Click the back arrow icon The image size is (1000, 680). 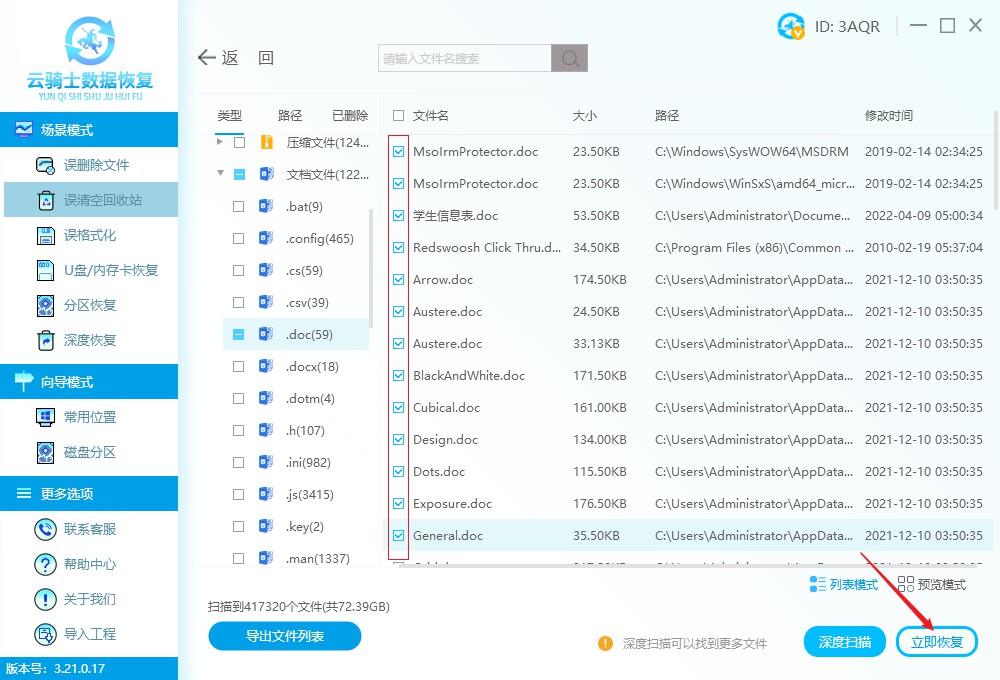coord(207,57)
